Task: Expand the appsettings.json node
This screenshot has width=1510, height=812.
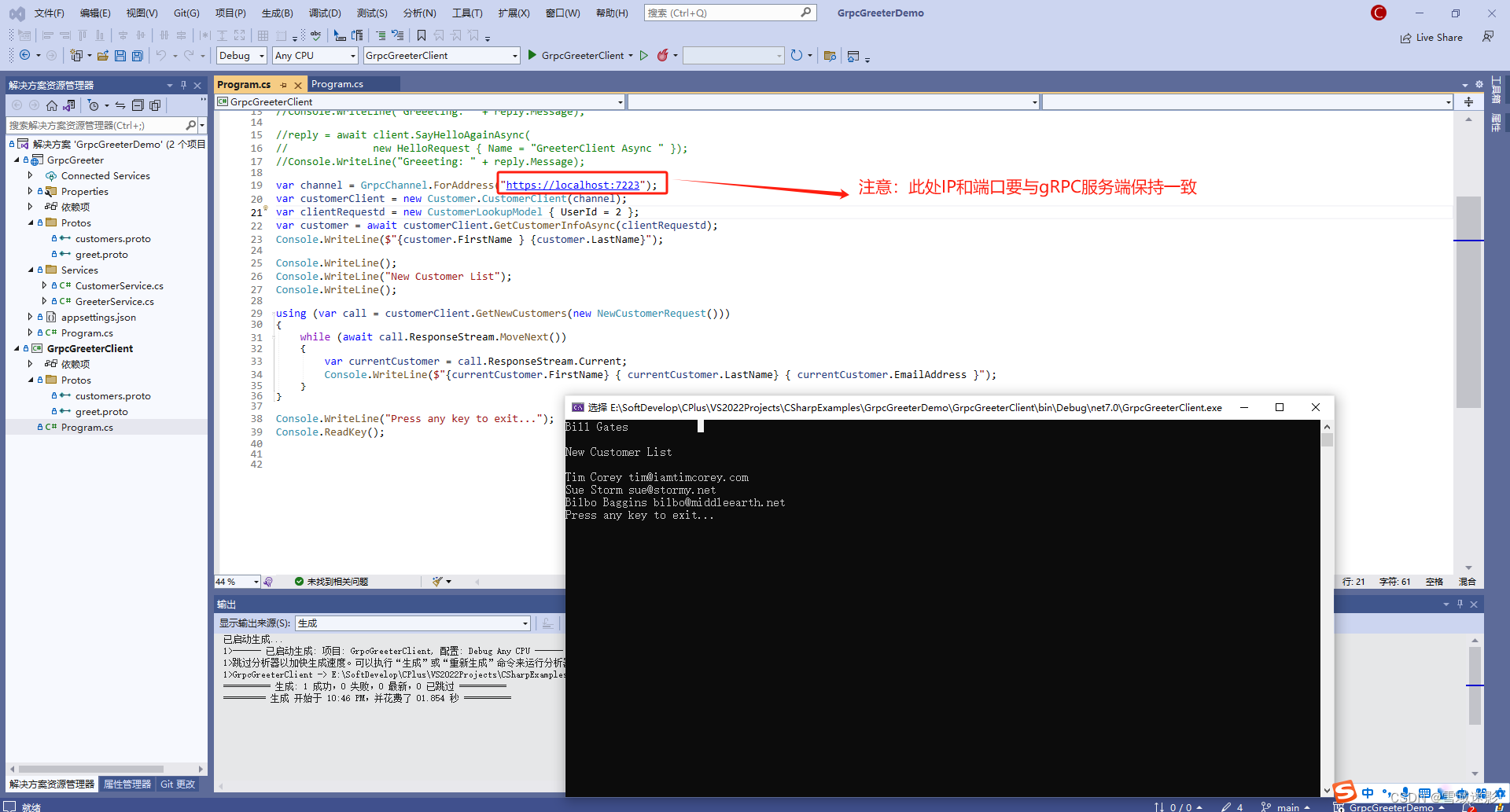Action: coord(31,317)
